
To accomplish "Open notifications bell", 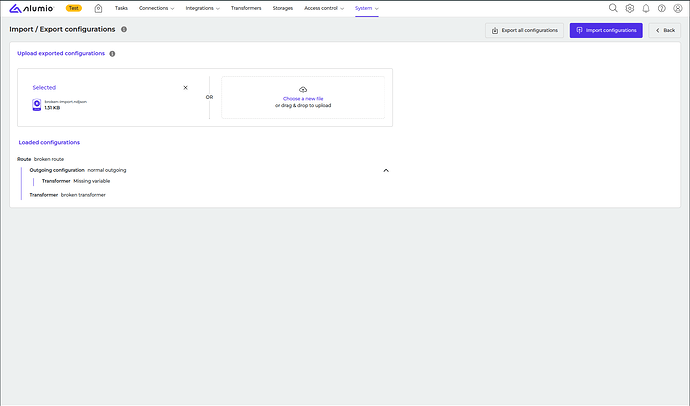I will [645, 8].
